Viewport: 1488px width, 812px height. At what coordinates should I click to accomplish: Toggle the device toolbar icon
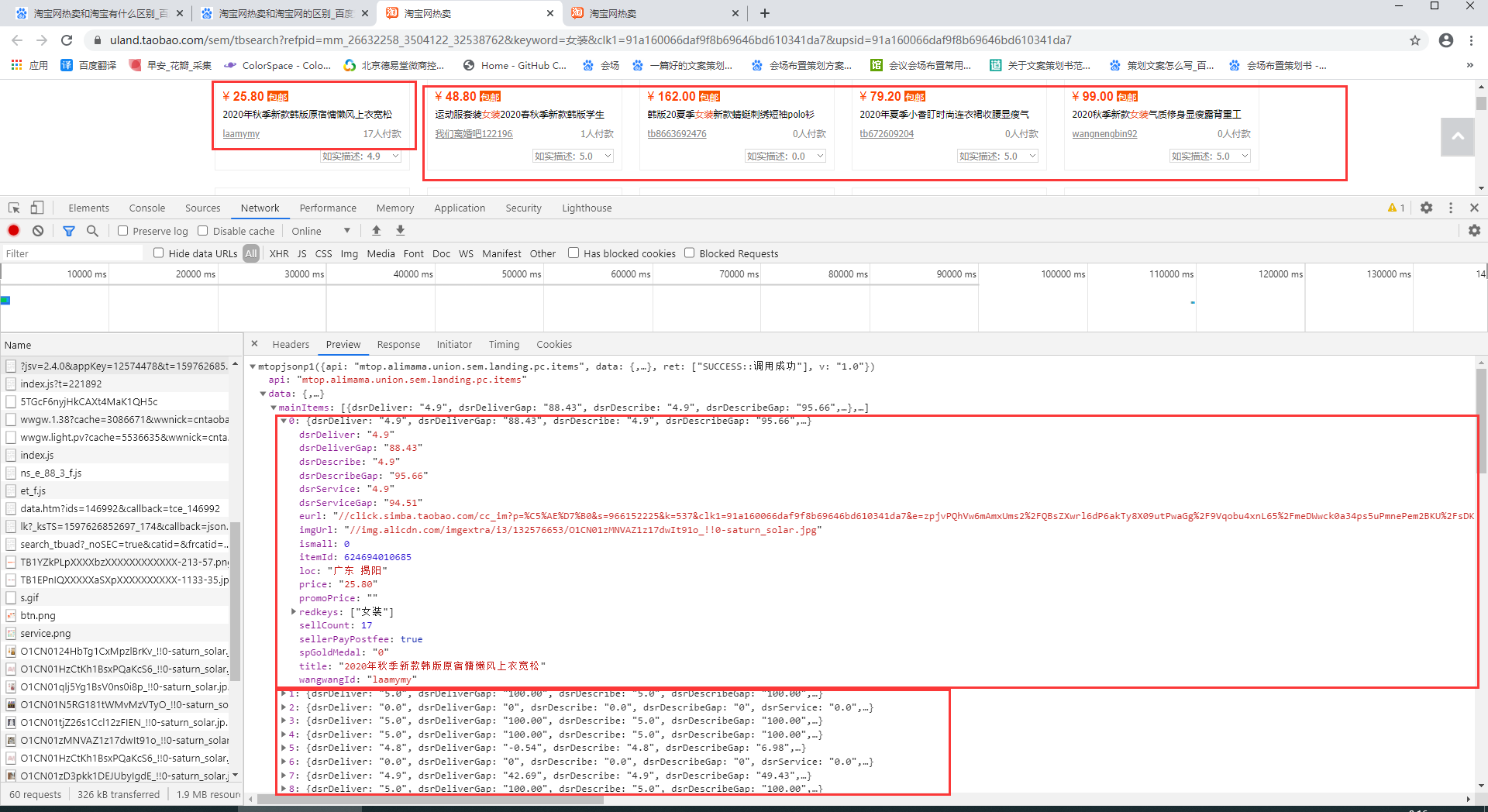click(x=37, y=208)
